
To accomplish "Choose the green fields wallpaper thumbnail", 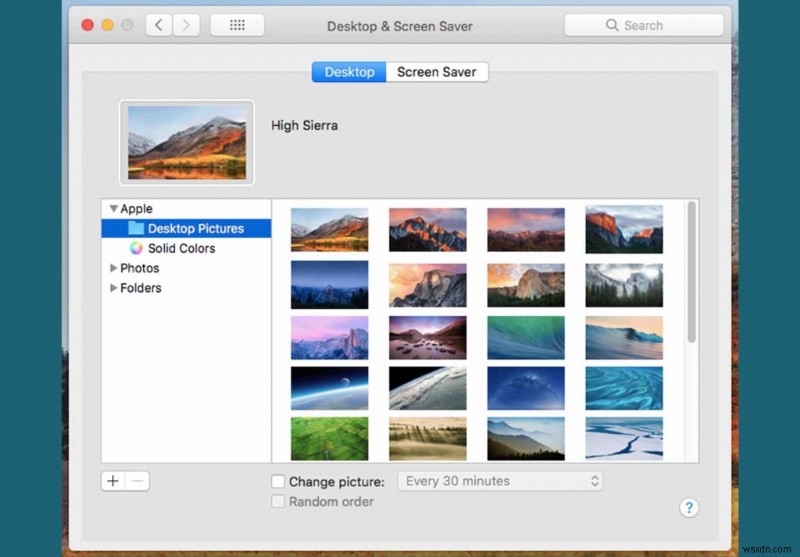I will 330,439.
